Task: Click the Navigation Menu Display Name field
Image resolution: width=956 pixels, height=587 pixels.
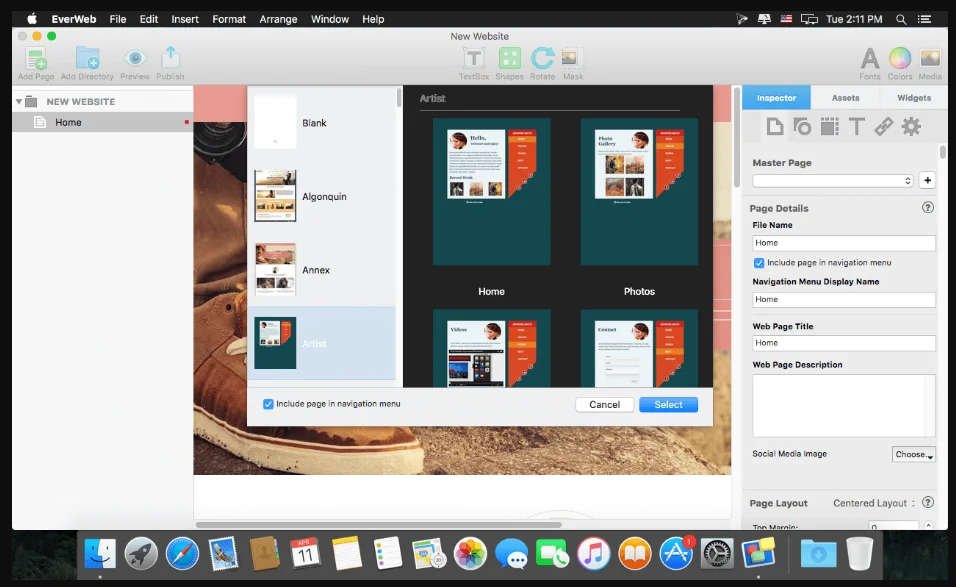Action: coord(843,299)
